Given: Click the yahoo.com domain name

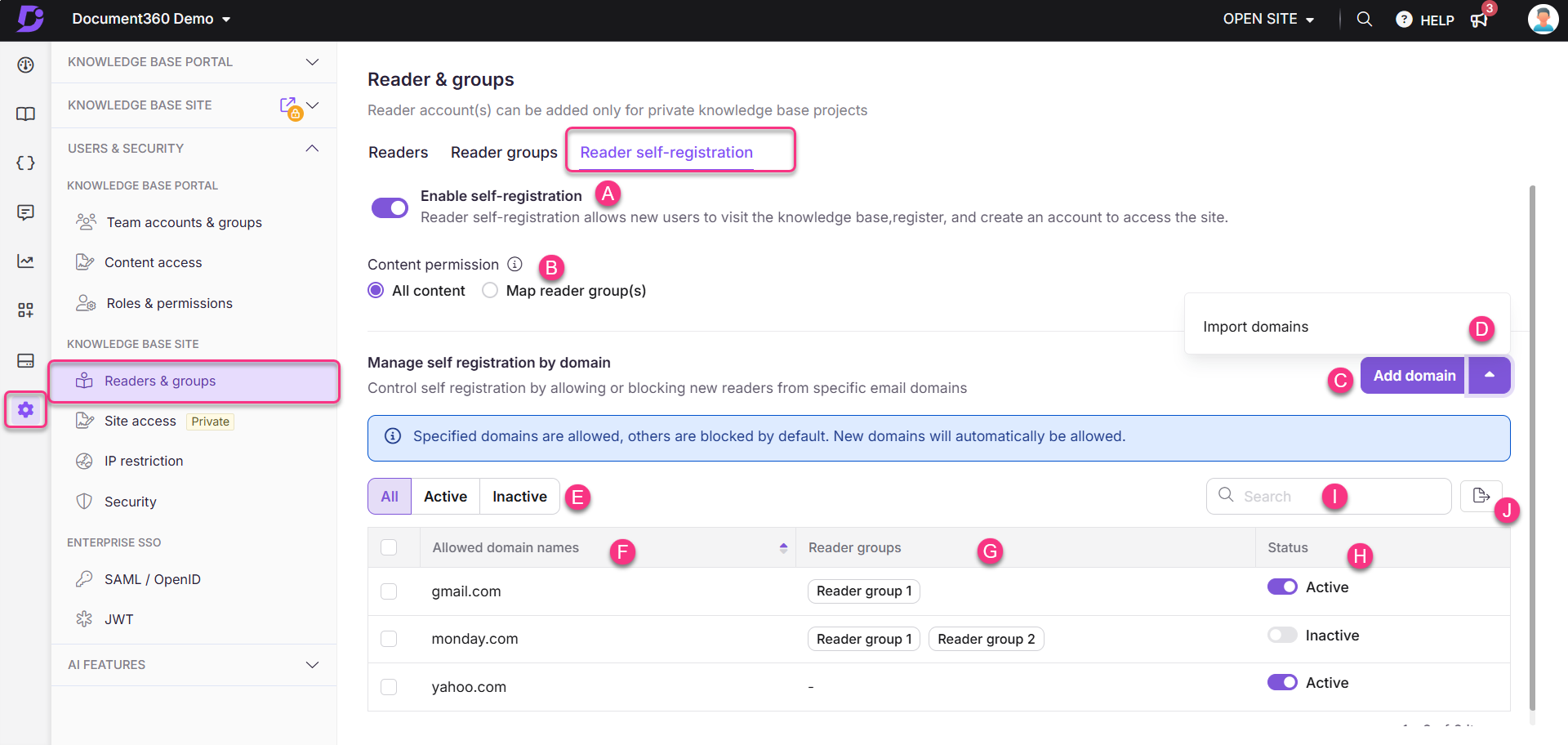Looking at the screenshot, I should tap(469, 687).
